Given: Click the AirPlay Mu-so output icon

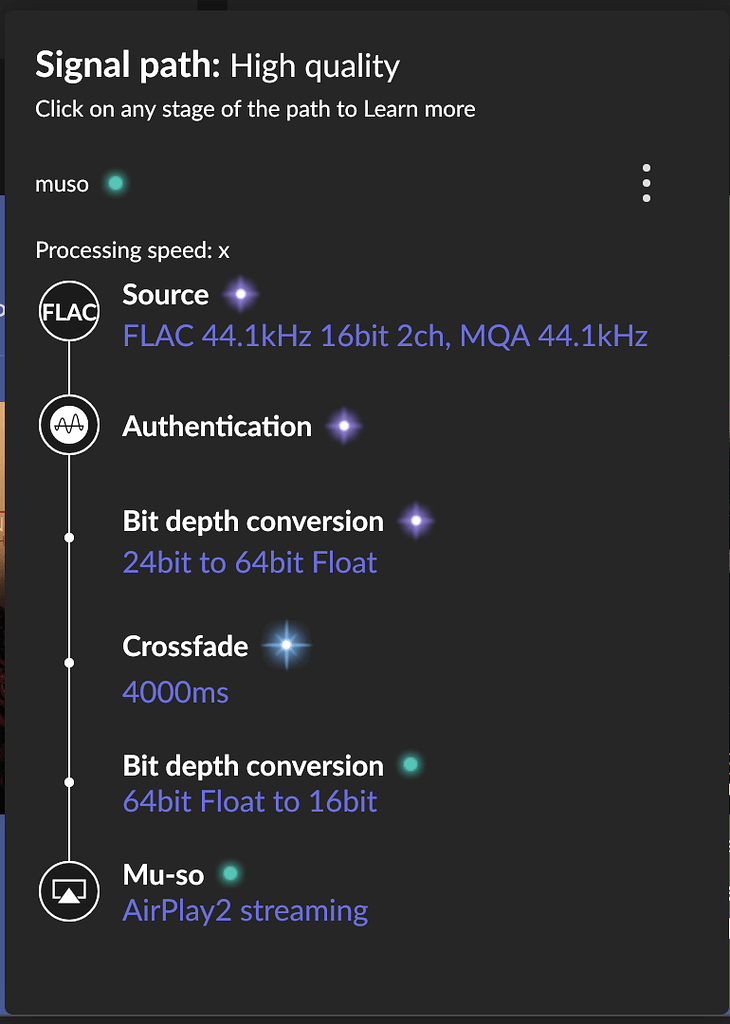Looking at the screenshot, I should click(69, 891).
